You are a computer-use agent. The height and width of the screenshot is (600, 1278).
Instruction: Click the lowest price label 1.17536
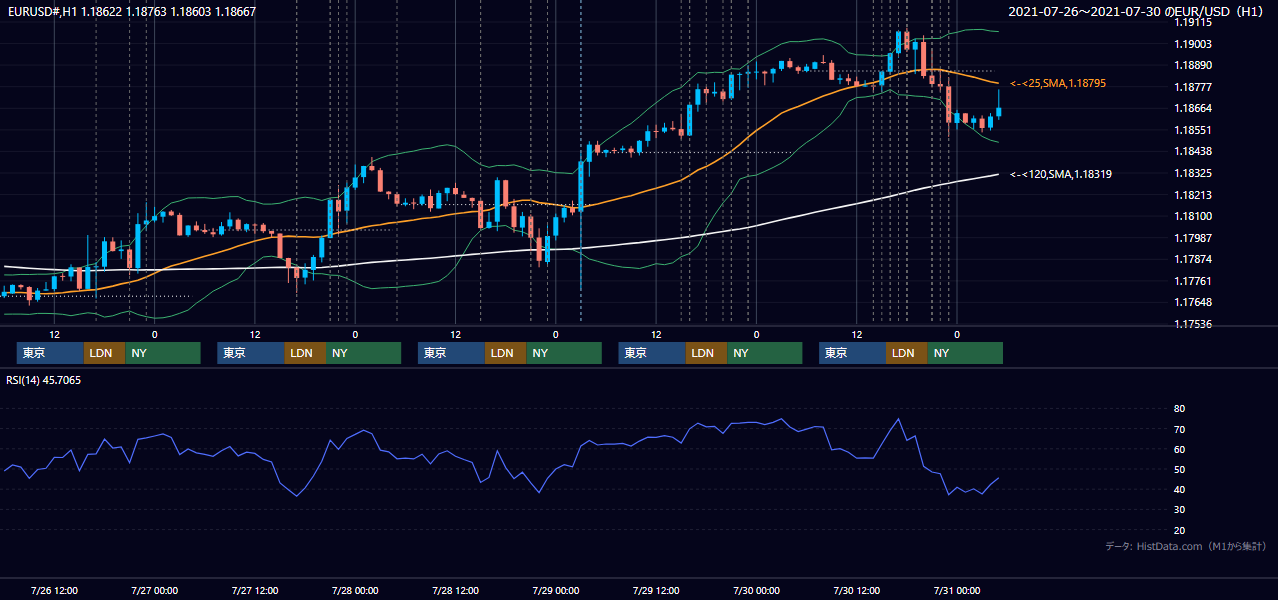[x=1193, y=324]
